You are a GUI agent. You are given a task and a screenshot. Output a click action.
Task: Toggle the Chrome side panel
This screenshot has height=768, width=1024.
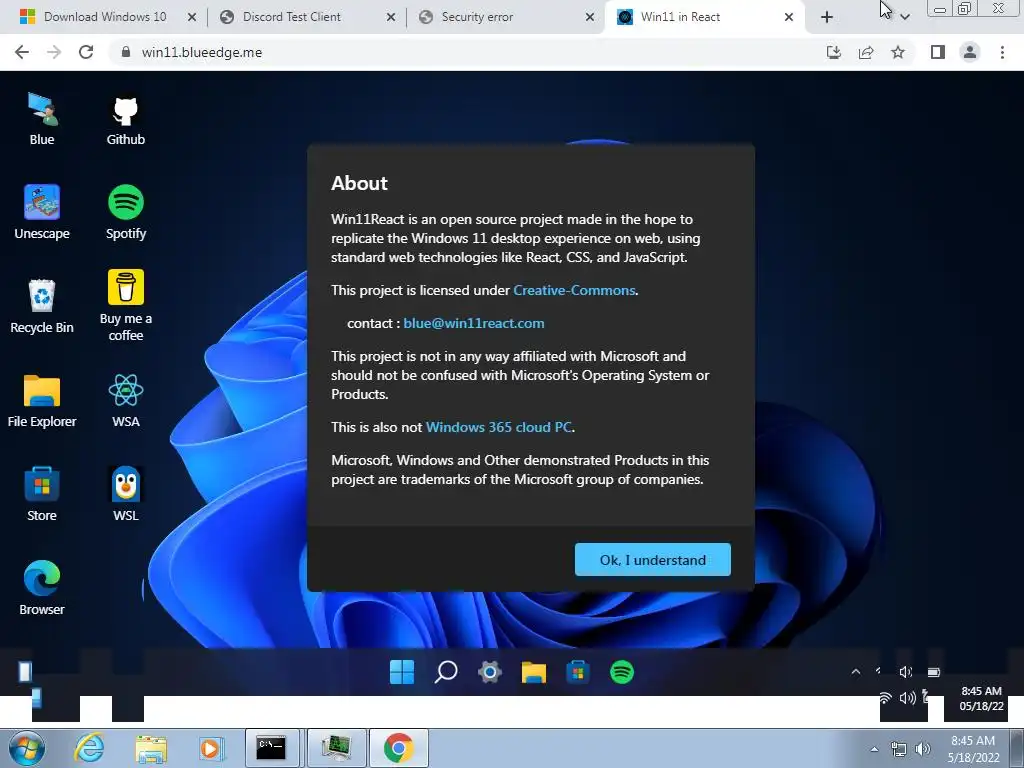pyautogui.click(x=938, y=52)
